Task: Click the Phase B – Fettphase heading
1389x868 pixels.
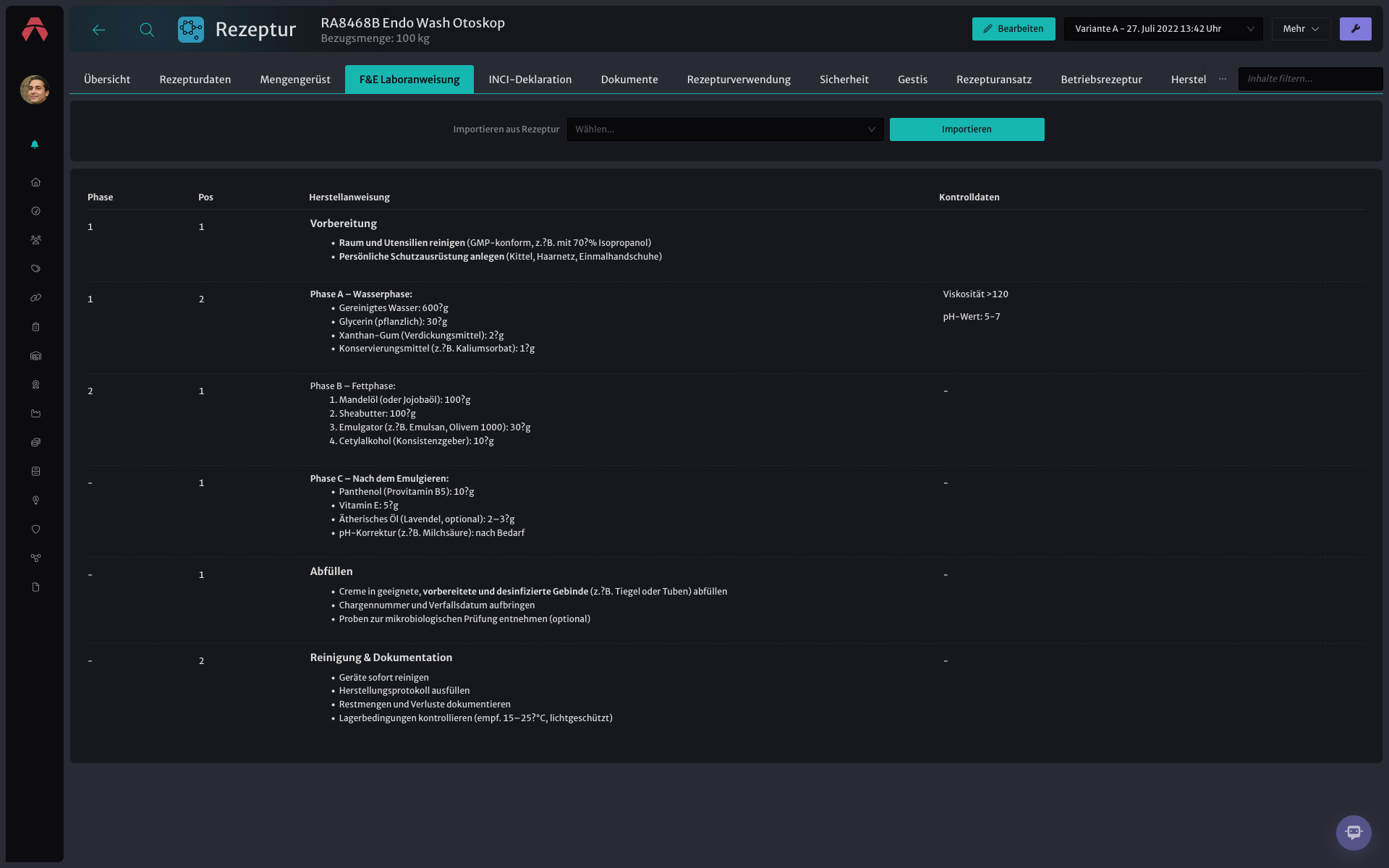Action: point(353,386)
